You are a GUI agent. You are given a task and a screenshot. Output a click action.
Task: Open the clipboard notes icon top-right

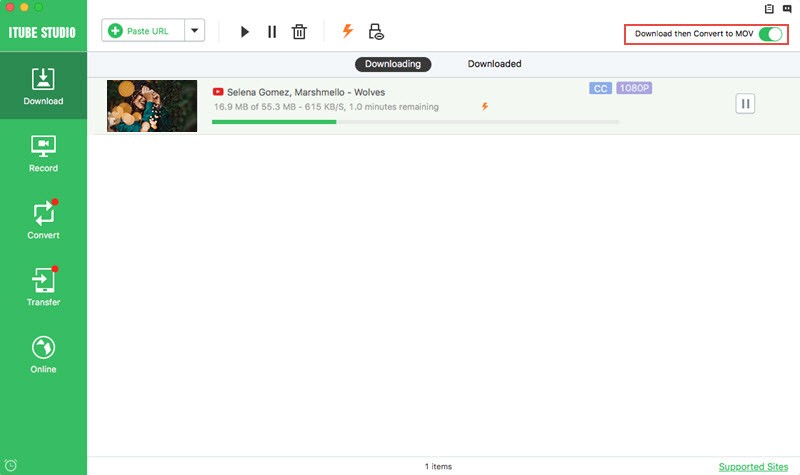pyautogui.click(x=769, y=9)
